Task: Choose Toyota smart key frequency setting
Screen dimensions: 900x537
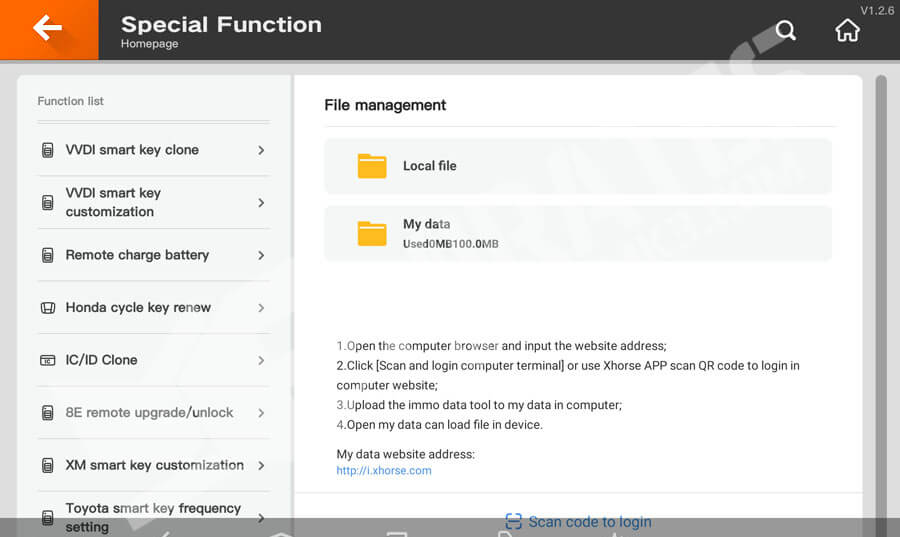Action: 153,516
